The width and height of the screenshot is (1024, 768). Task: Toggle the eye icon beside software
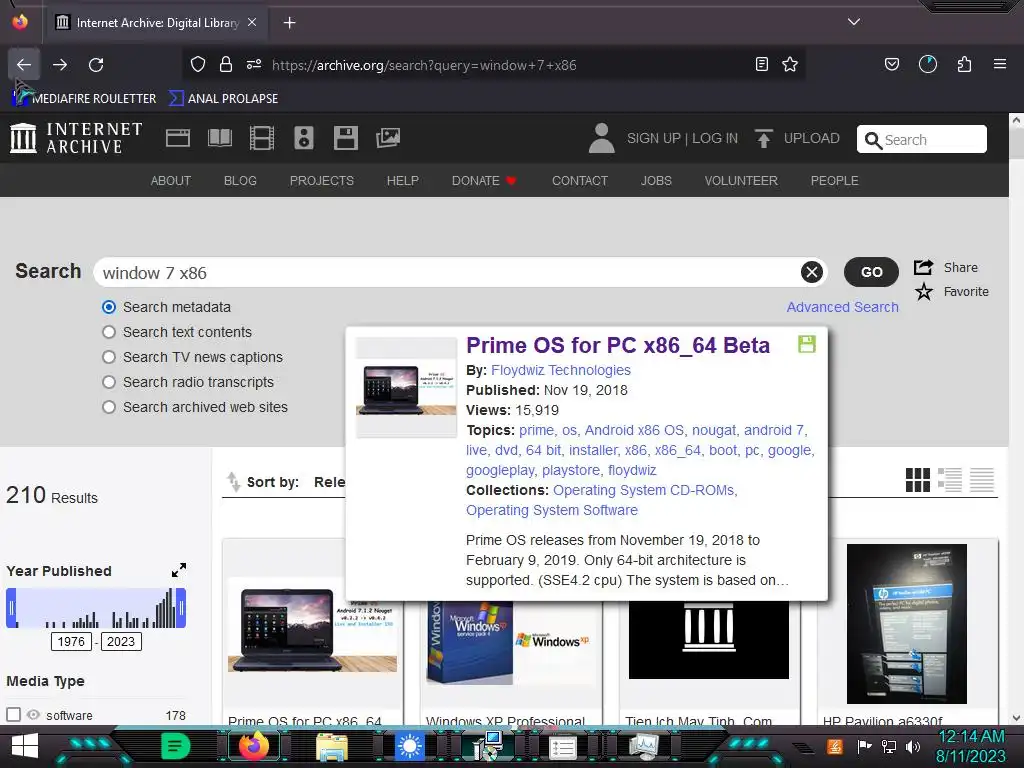point(33,714)
